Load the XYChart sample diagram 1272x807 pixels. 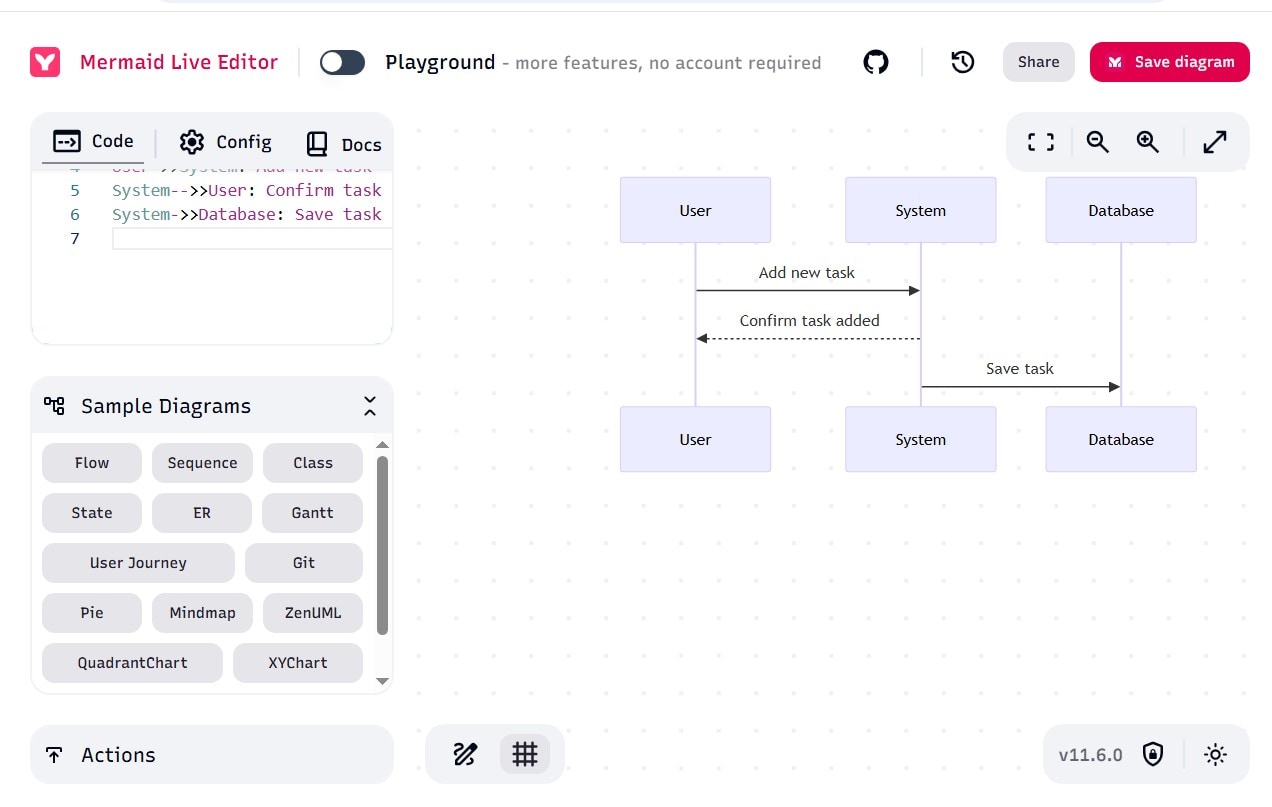click(298, 663)
